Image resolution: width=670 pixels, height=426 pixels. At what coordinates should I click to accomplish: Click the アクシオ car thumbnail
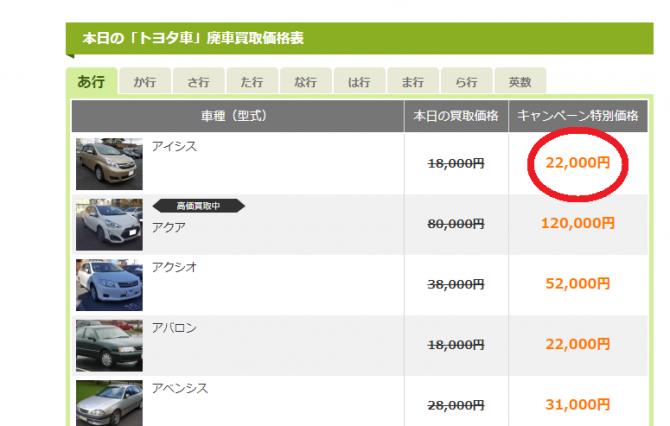click(109, 285)
